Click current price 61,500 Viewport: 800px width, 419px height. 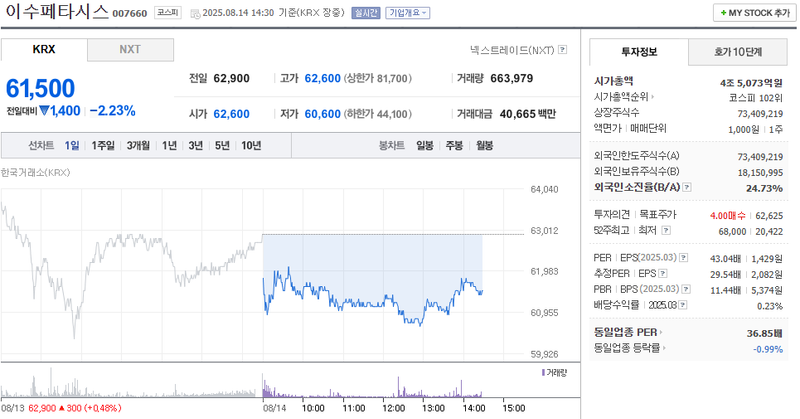40,88
